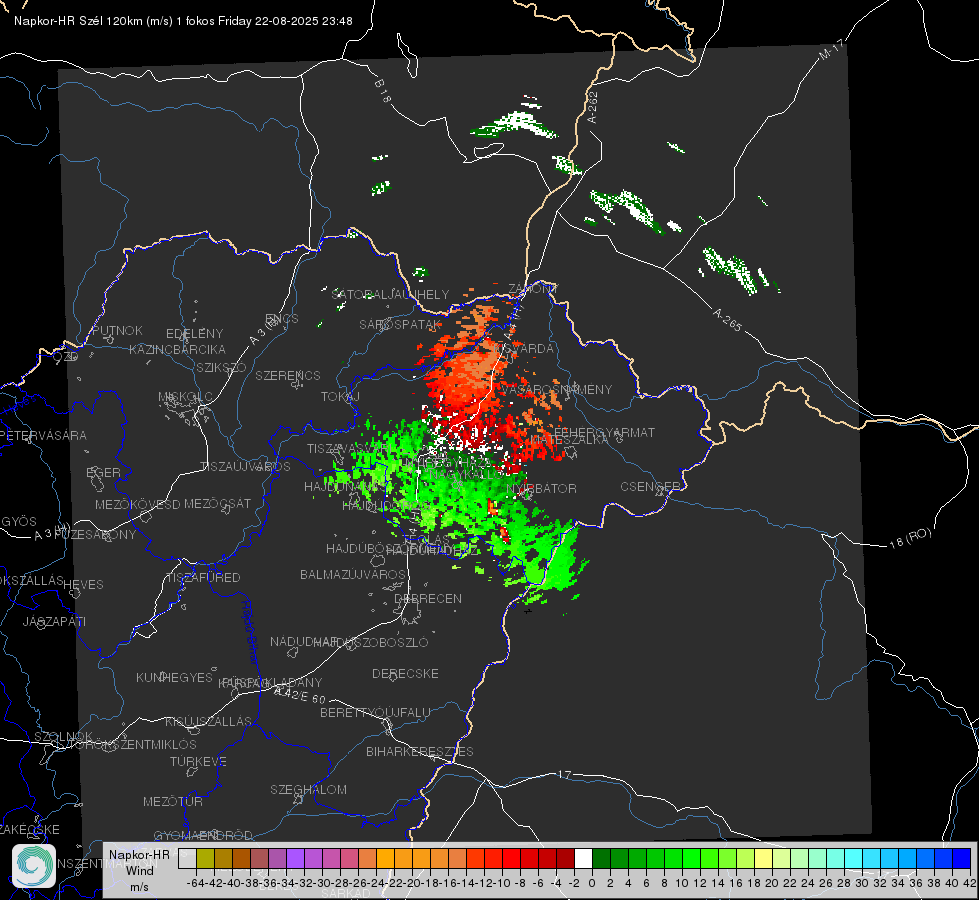Image resolution: width=979 pixels, height=900 pixels.
Task: Click the NYÍRBÁTOR town label
Action: (541, 488)
